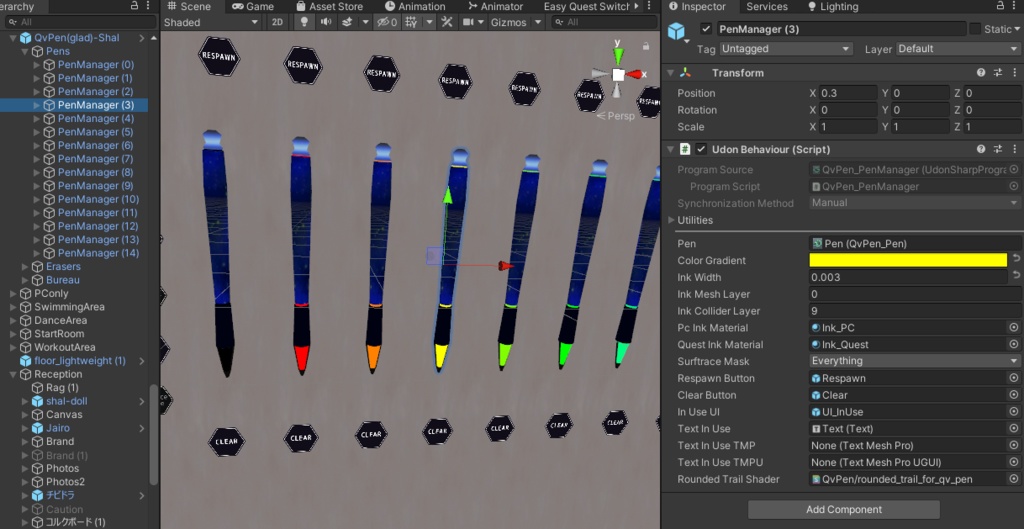The image size is (1024, 529).
Task: Pick object for Text In Use field
Action: pos(1014,429)
